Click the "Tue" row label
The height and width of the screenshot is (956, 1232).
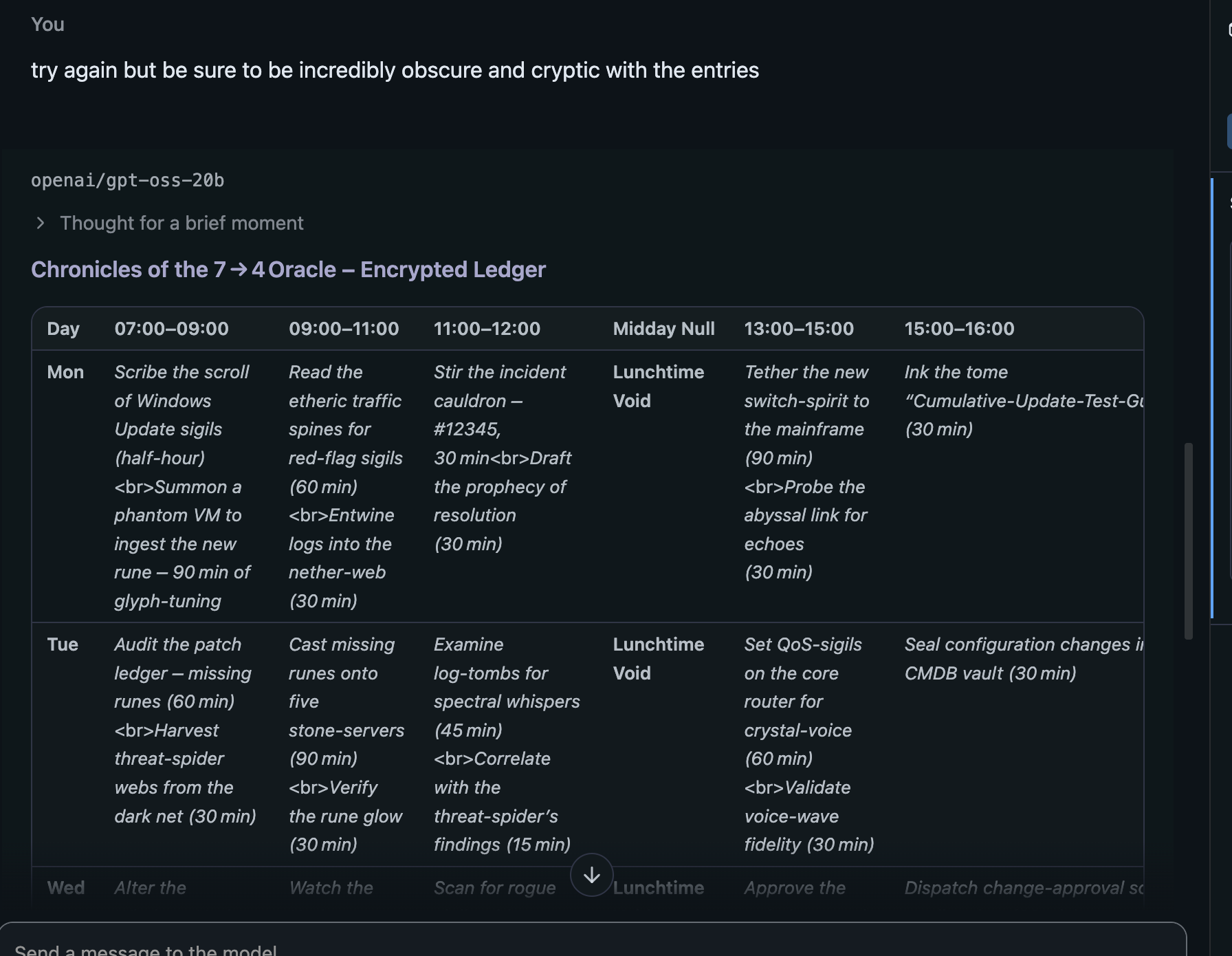coord(63,644)
